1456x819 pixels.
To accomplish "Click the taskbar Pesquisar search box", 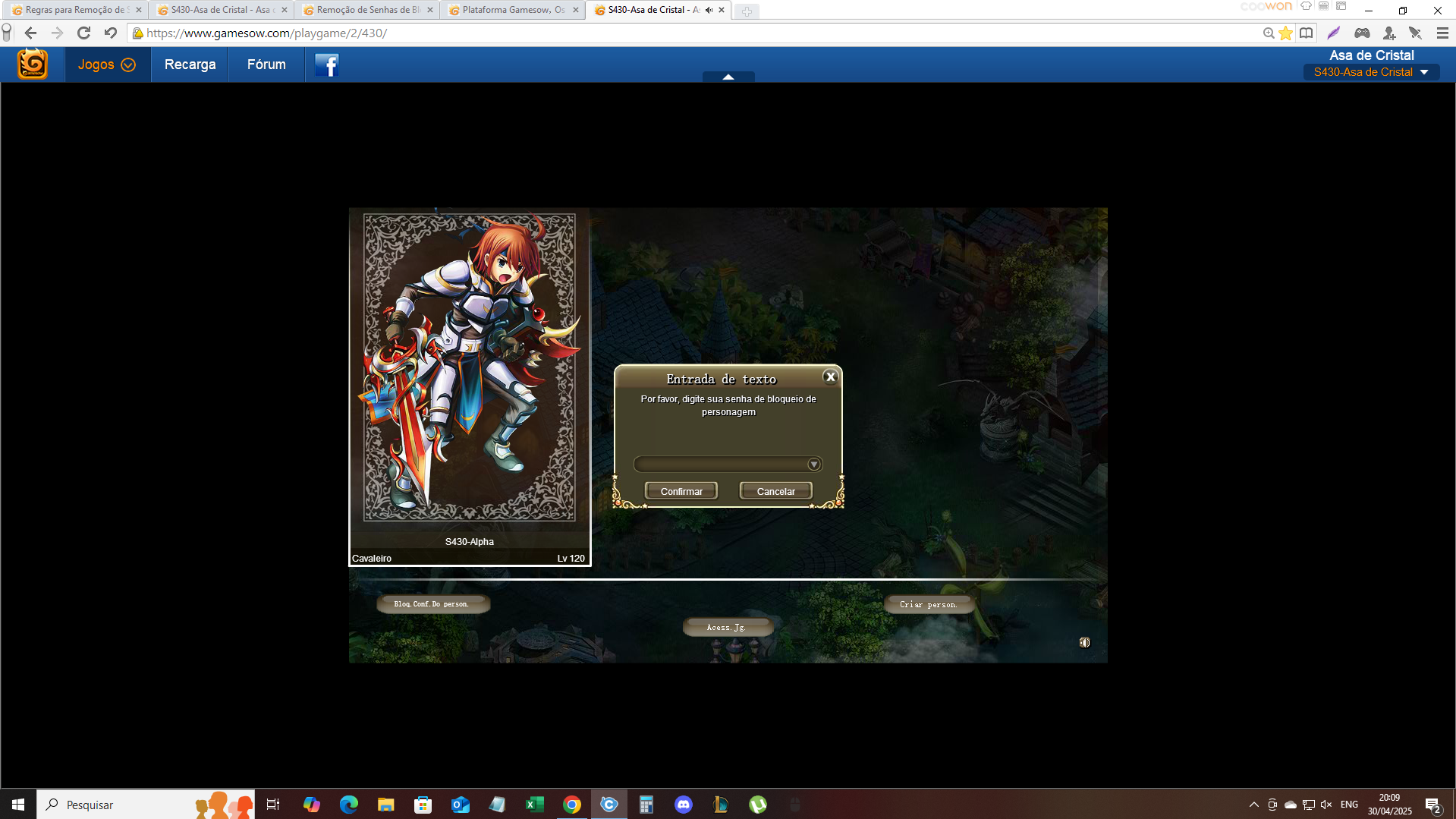I will tap(146, 805).
